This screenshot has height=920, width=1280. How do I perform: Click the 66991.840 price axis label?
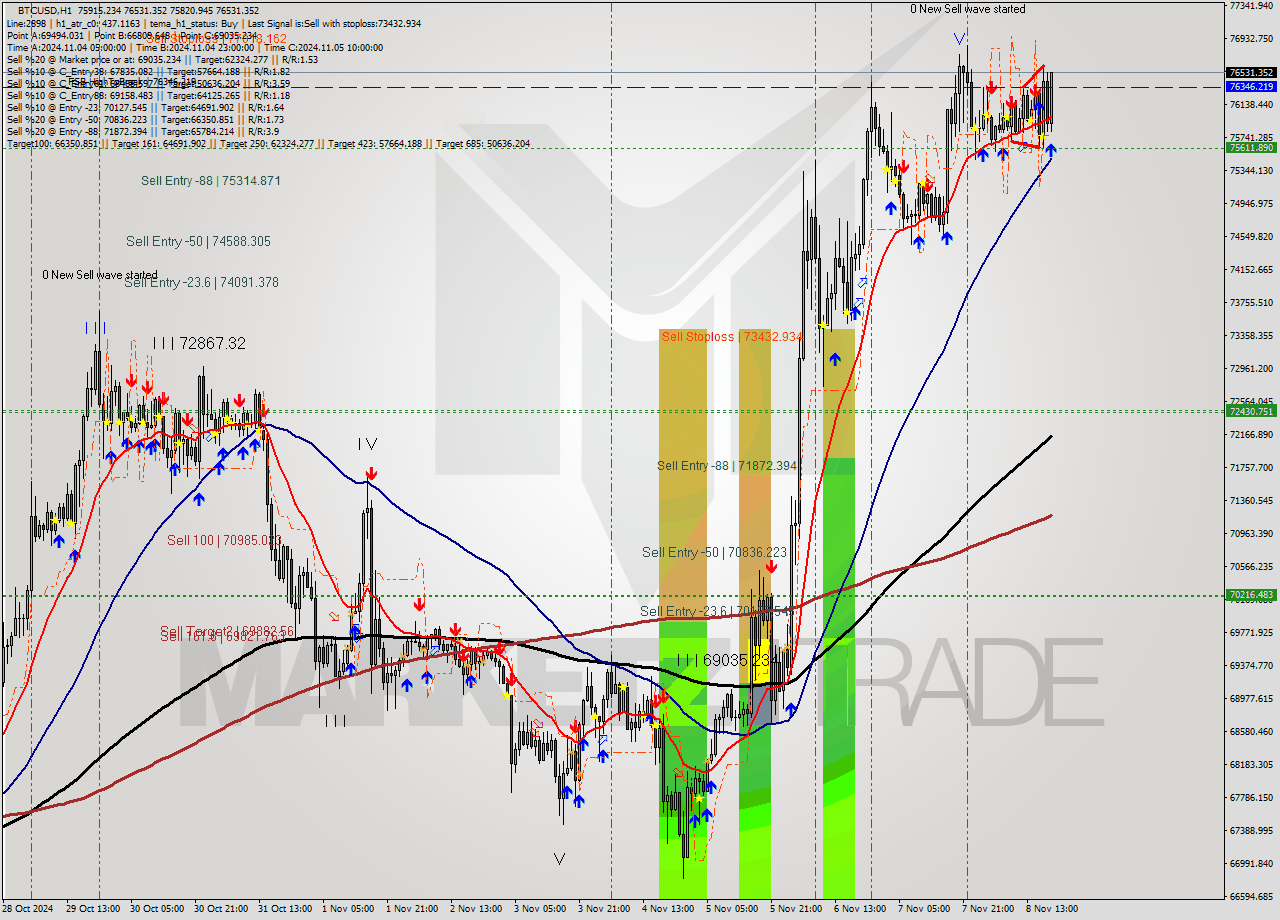[1251, 864]
